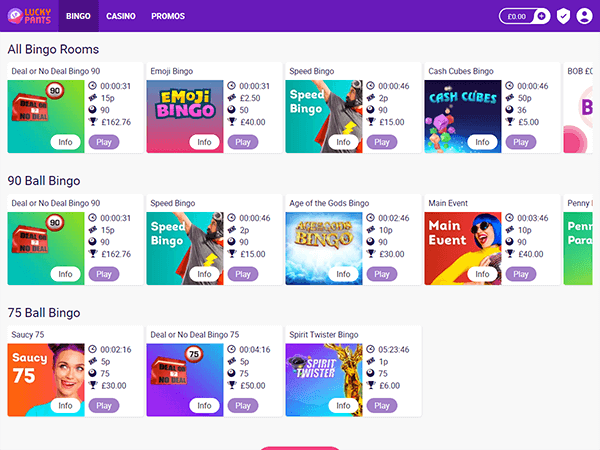
Task: Click the ticket price icon on Emoji Bingo
Action: pyautogui.click(x=232, y=98)
